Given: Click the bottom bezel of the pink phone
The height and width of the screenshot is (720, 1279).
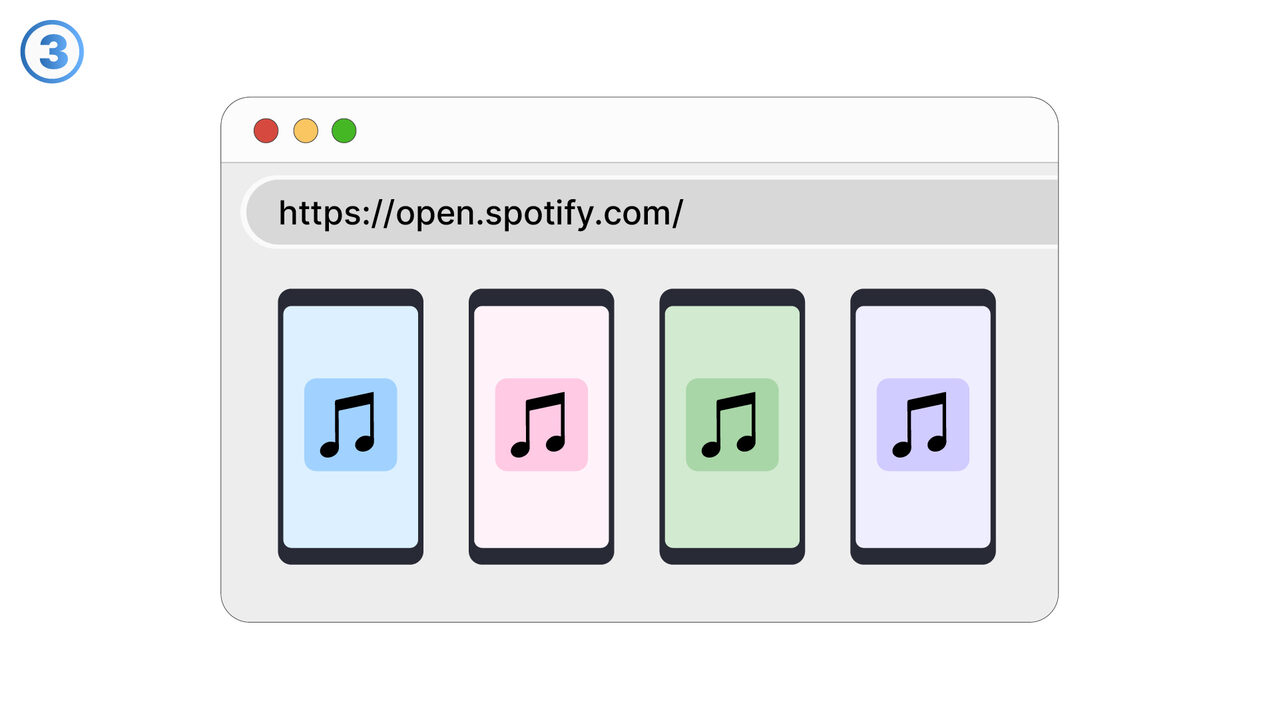Looking at the screenshot, I should click(x=541, y=556).
